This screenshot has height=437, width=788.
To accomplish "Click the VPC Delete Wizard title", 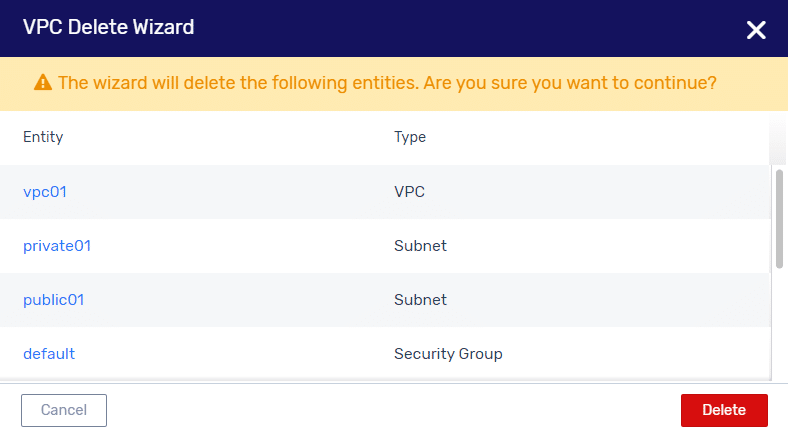I will (109, 27).
